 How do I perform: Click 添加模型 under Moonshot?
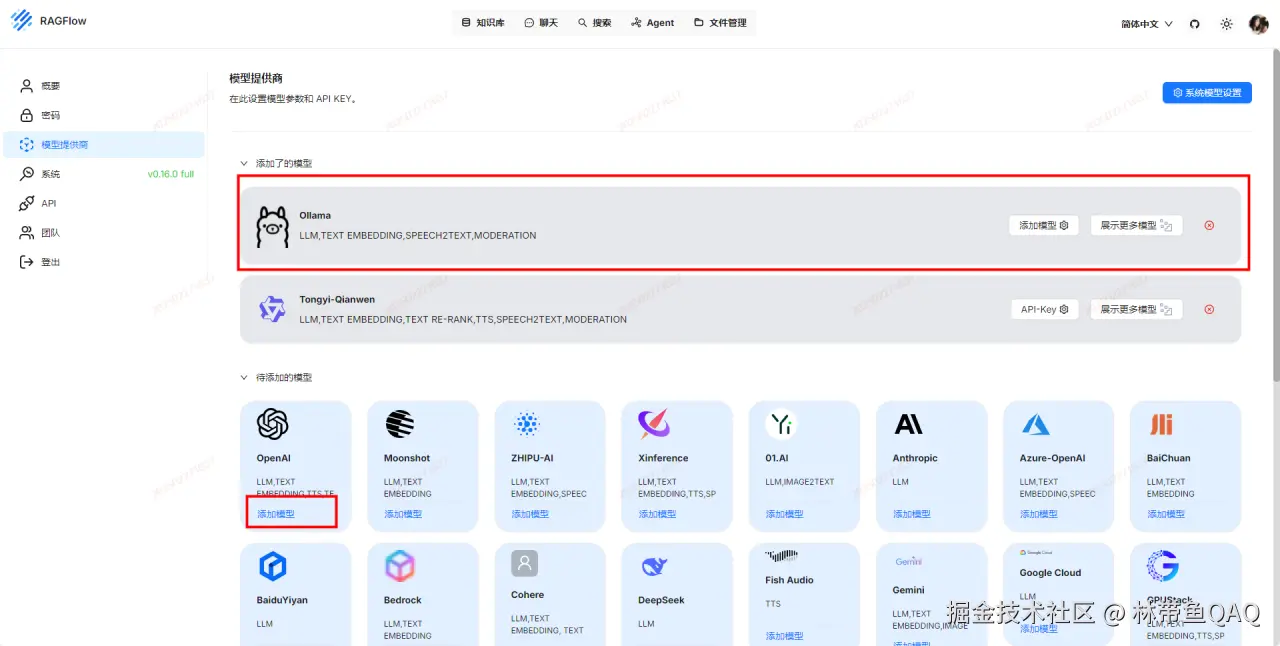[403, 514]
